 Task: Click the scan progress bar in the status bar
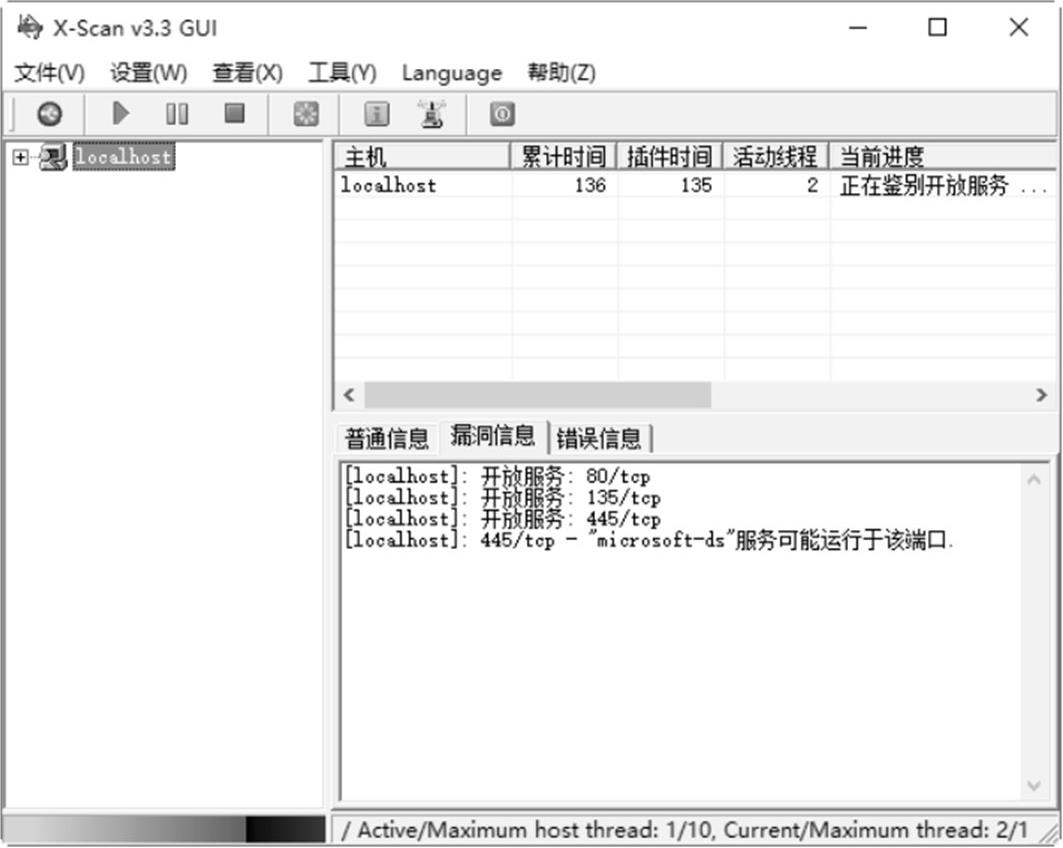(x=165, y=829)
